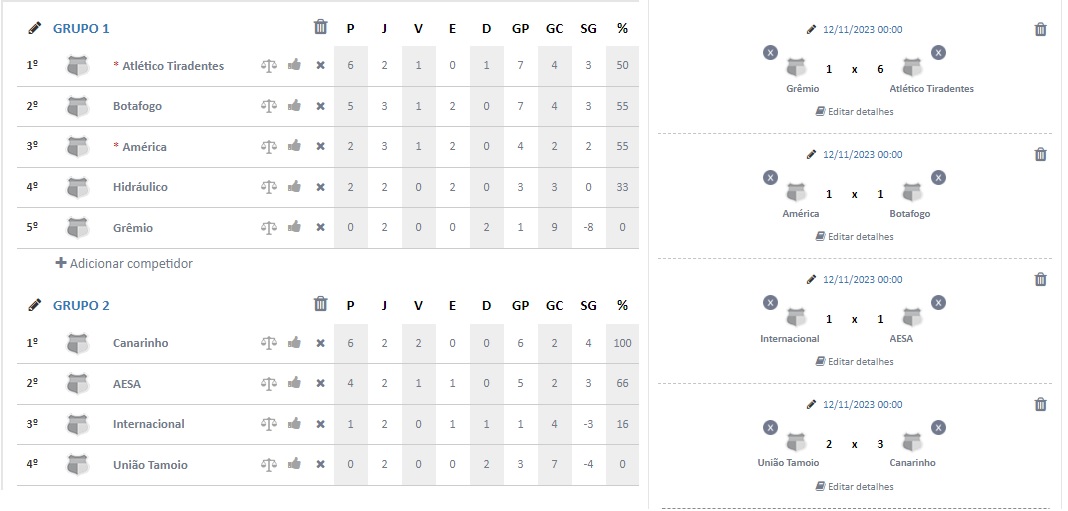Remove Grêmio from the group with the X icon
The width and height of the screenshot is (1068, 511).
pyautogui.click(x=320, y=228)
